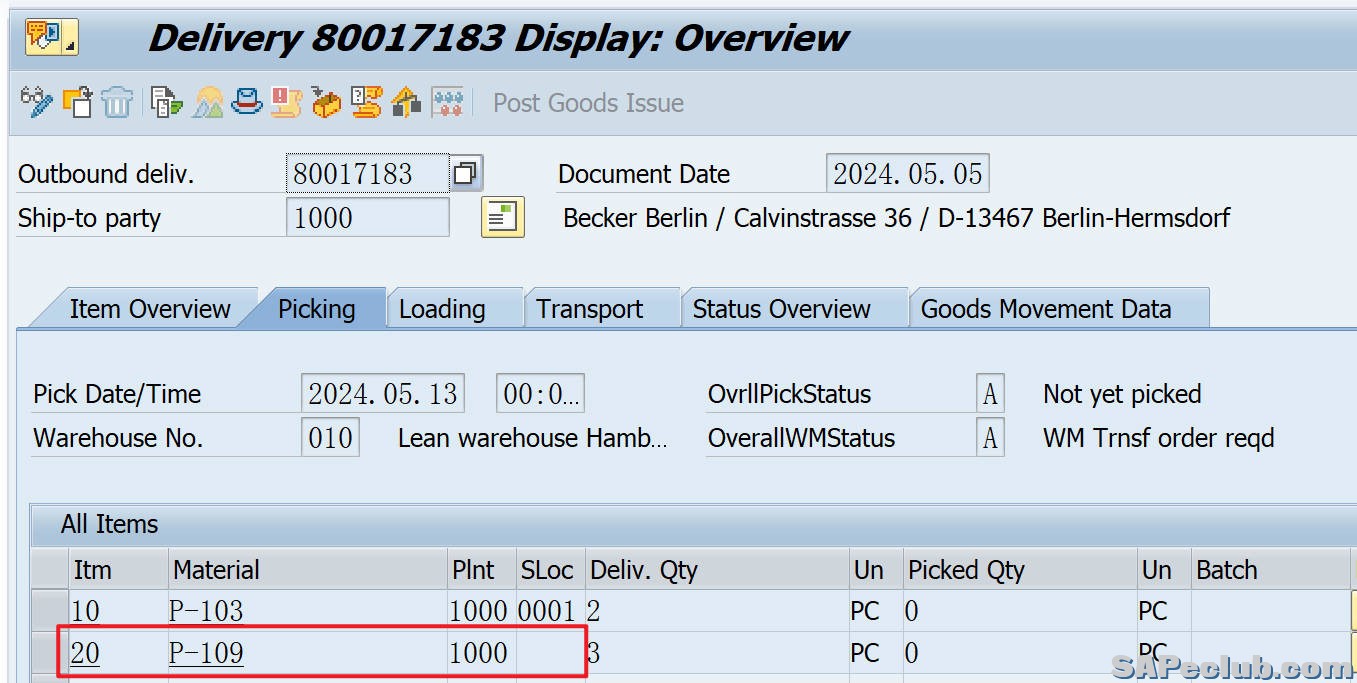1357x683 pixels.
Task: Click the Incompletion Log scroll icon
Action: [286, 102]
